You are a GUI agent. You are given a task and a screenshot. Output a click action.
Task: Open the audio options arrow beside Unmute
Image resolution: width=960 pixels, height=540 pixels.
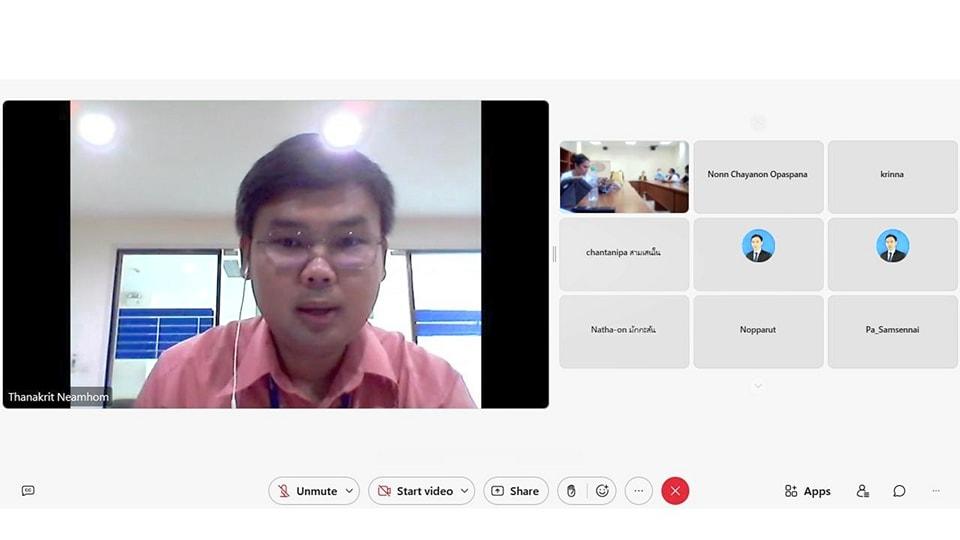[x=350, y=491]
